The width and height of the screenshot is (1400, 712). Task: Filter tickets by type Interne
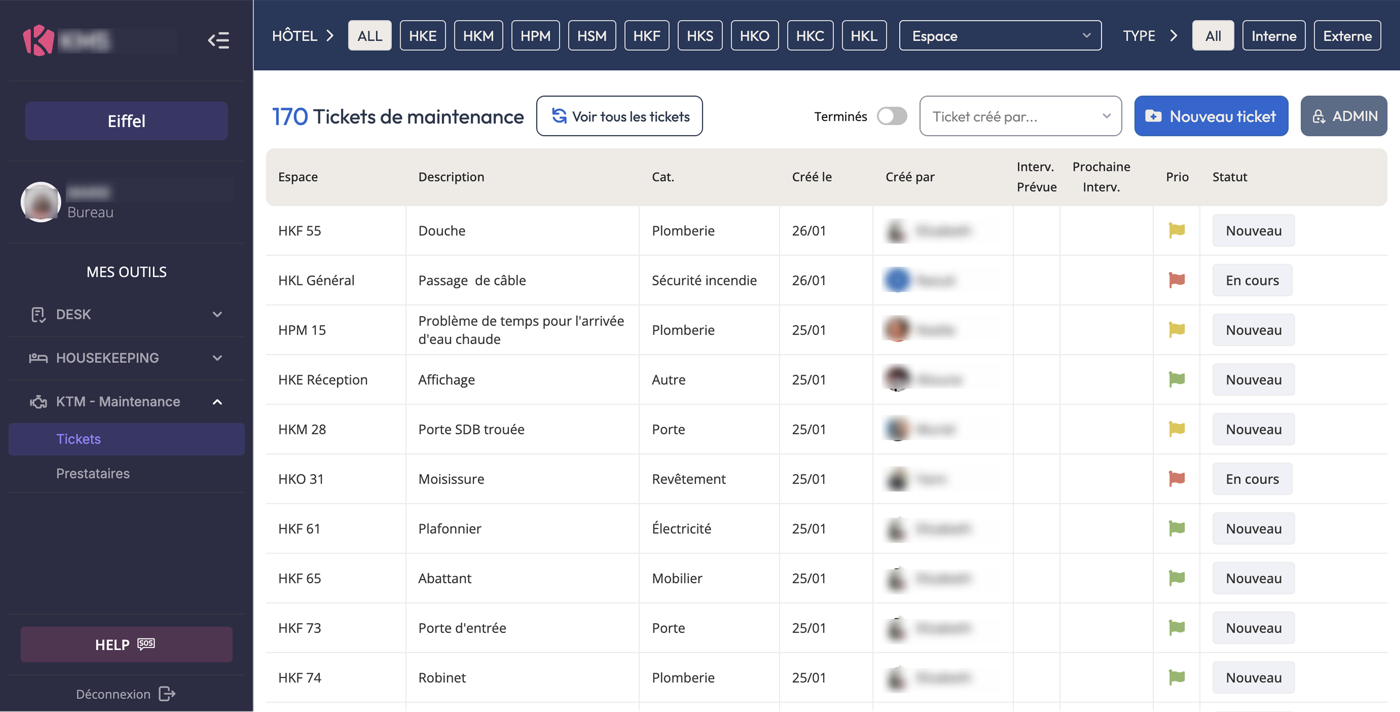1274,36
